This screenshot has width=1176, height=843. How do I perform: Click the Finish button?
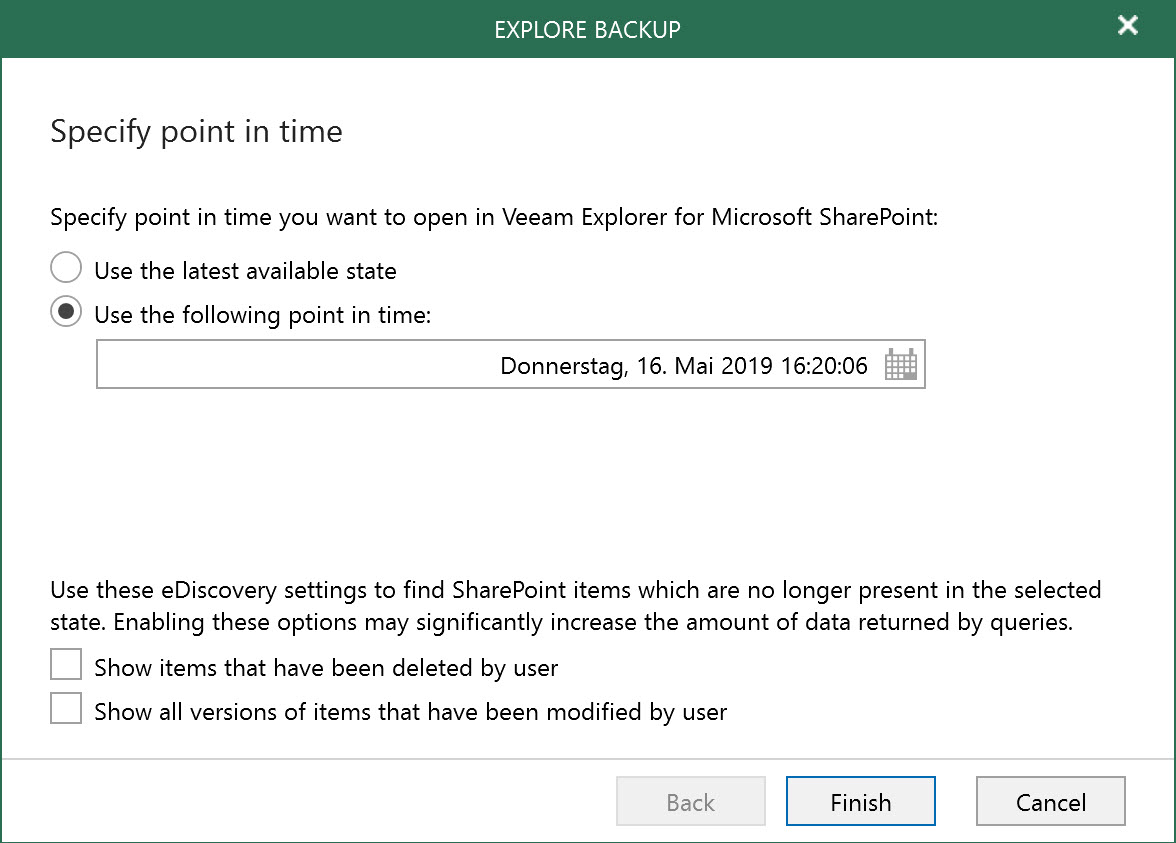861,802
